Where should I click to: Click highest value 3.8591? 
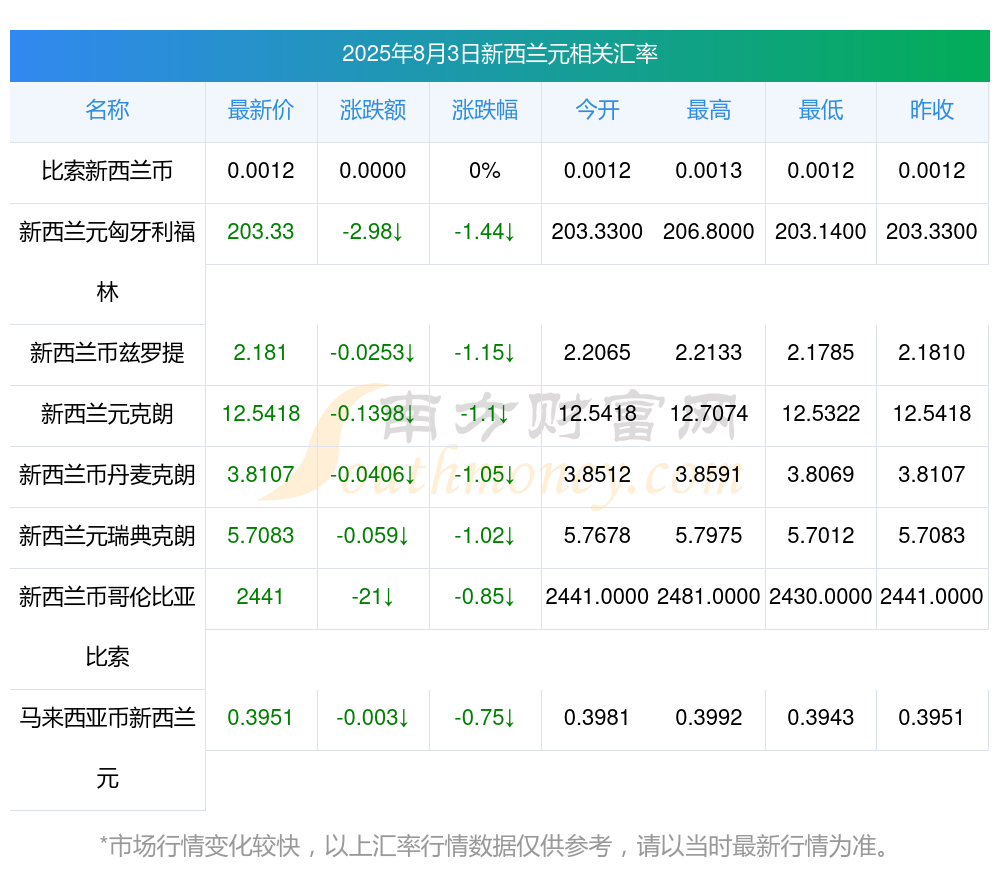(709, 474)
